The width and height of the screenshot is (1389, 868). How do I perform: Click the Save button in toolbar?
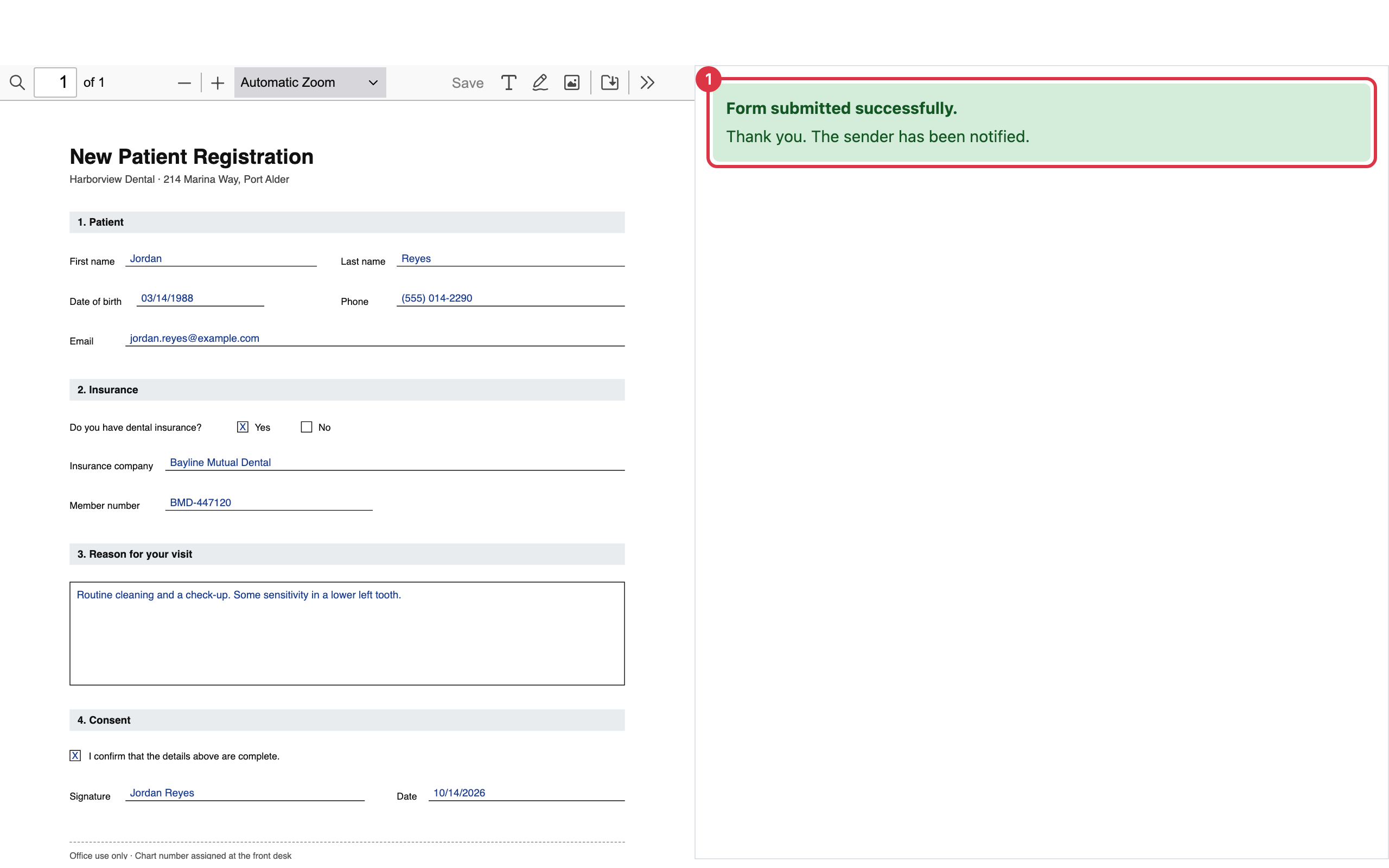point(467,83)
